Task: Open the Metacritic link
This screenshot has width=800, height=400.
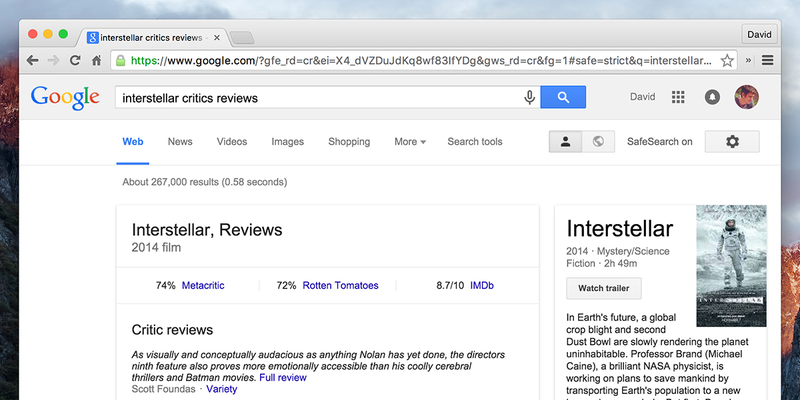Action: pyautogui.click(x=203, y=285)
